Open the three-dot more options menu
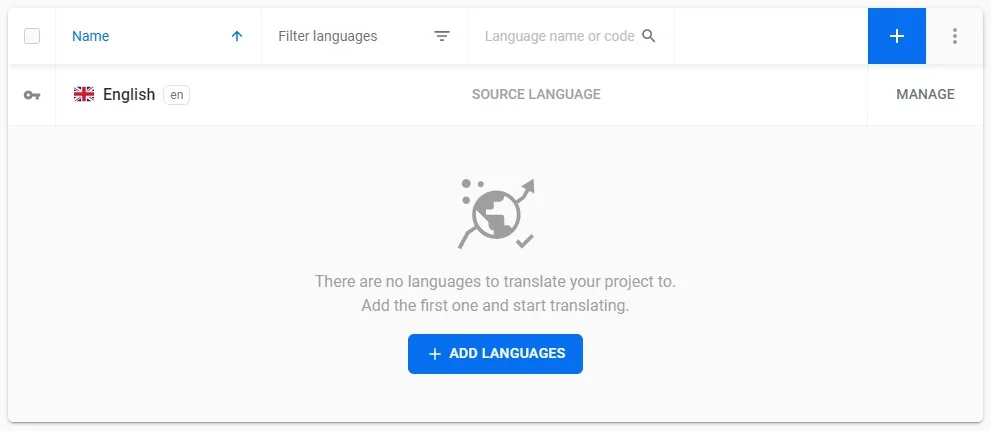The height and width of the screenshot is (431, 991). pos(955,36)
